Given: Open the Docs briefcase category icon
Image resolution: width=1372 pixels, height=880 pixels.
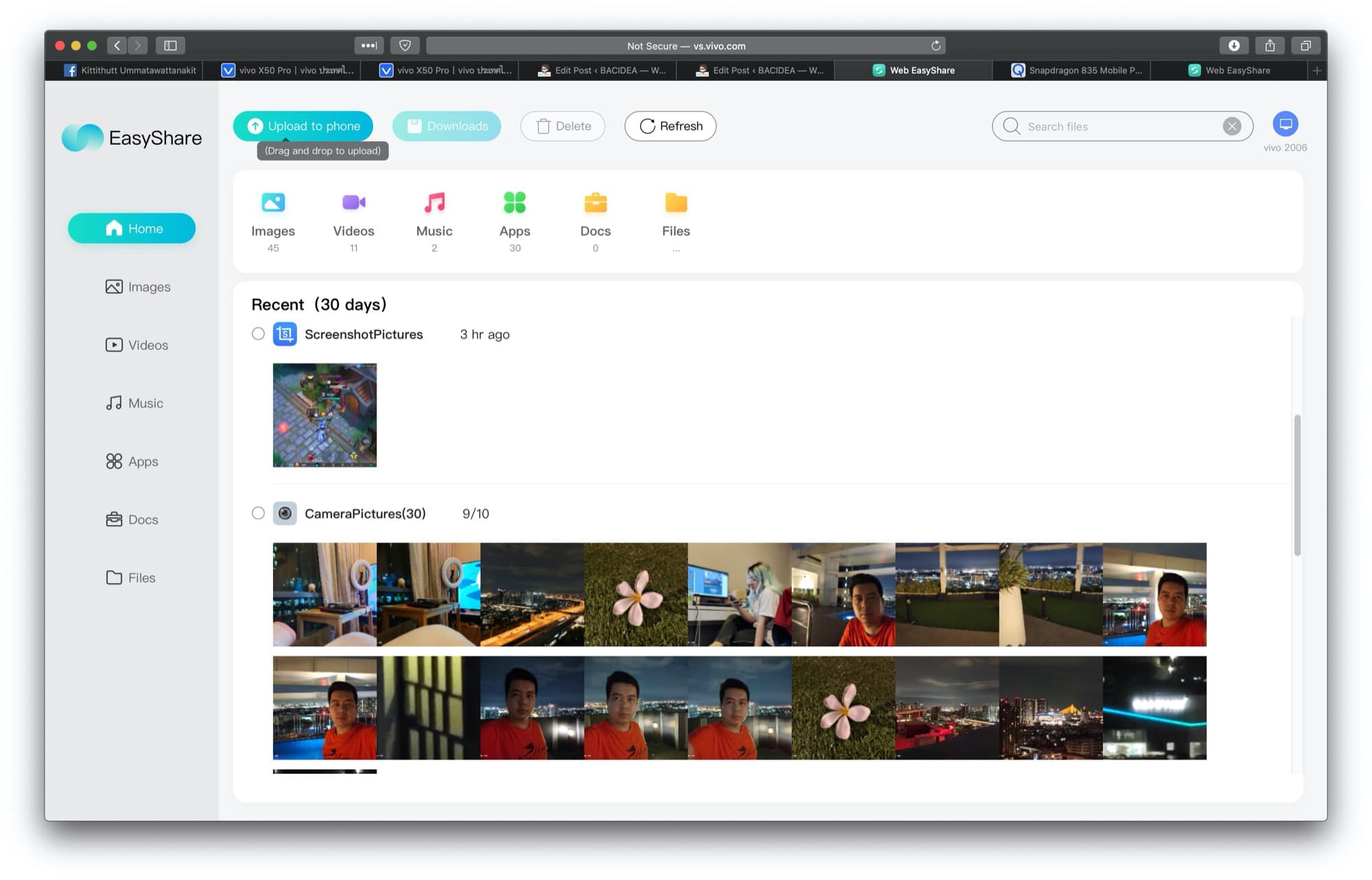Looking at the screenshot, I should 595,202.
